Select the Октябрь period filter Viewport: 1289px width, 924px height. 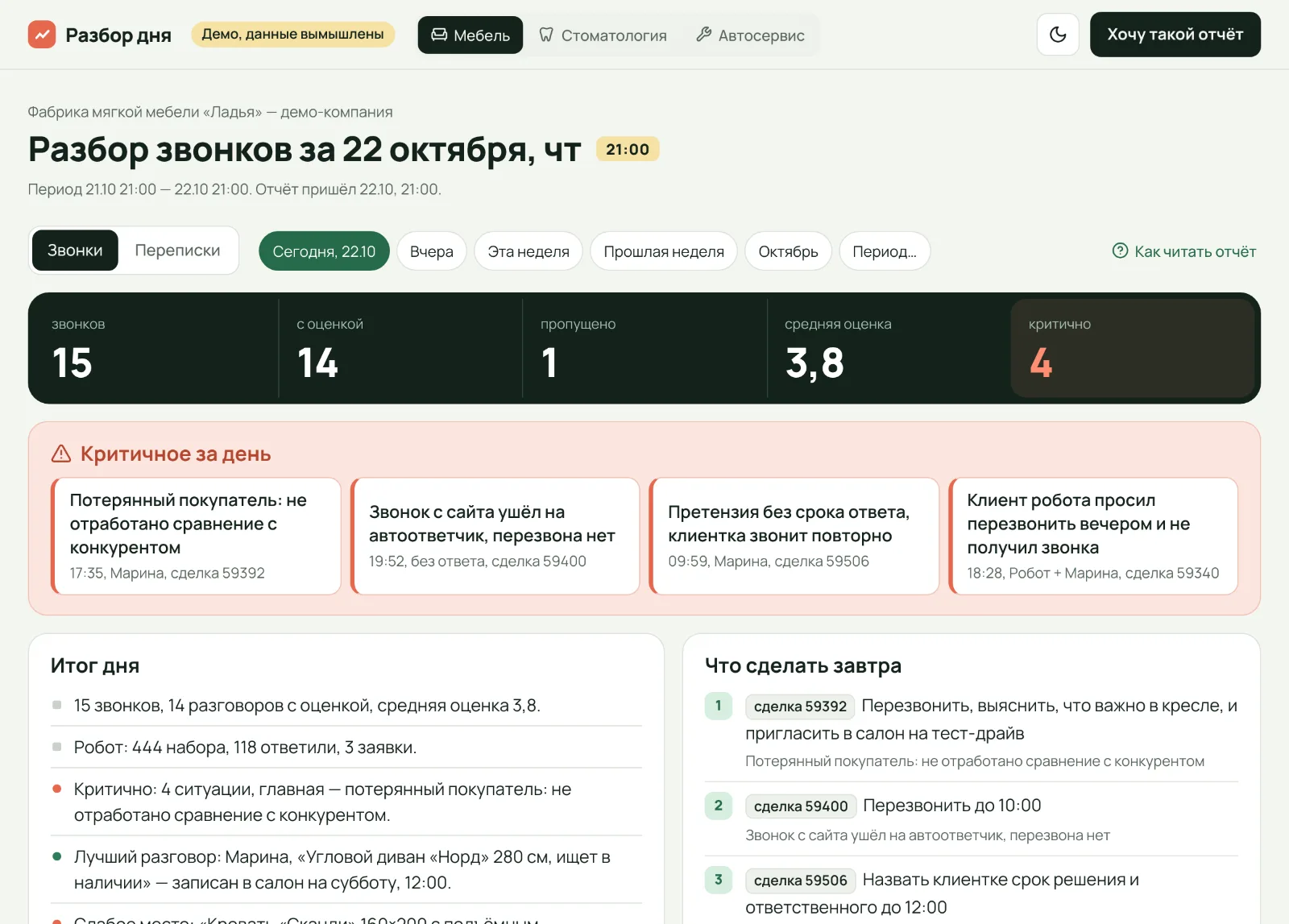coord(788,251)
